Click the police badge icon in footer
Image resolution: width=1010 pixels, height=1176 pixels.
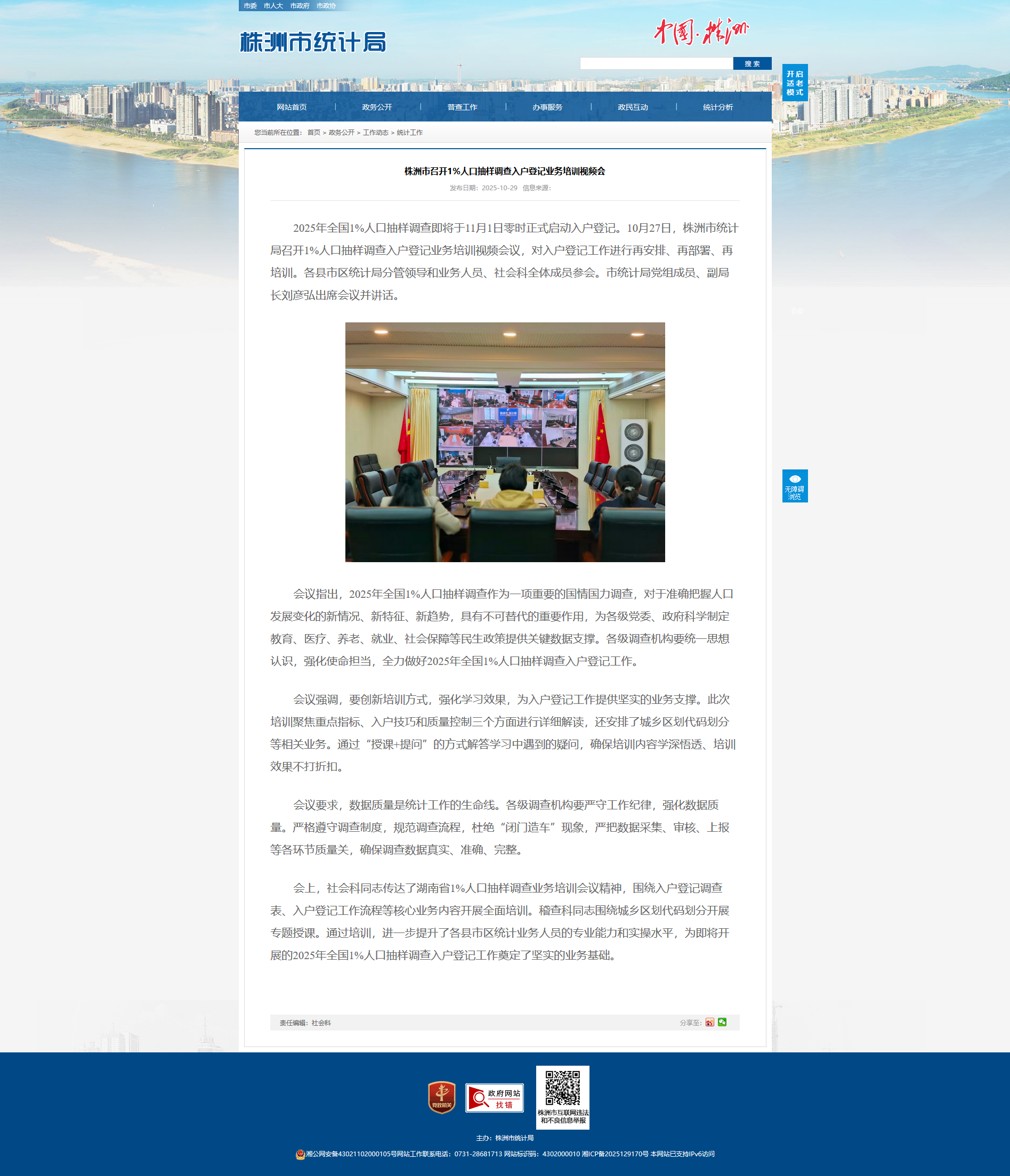[x=300, y=1154]
